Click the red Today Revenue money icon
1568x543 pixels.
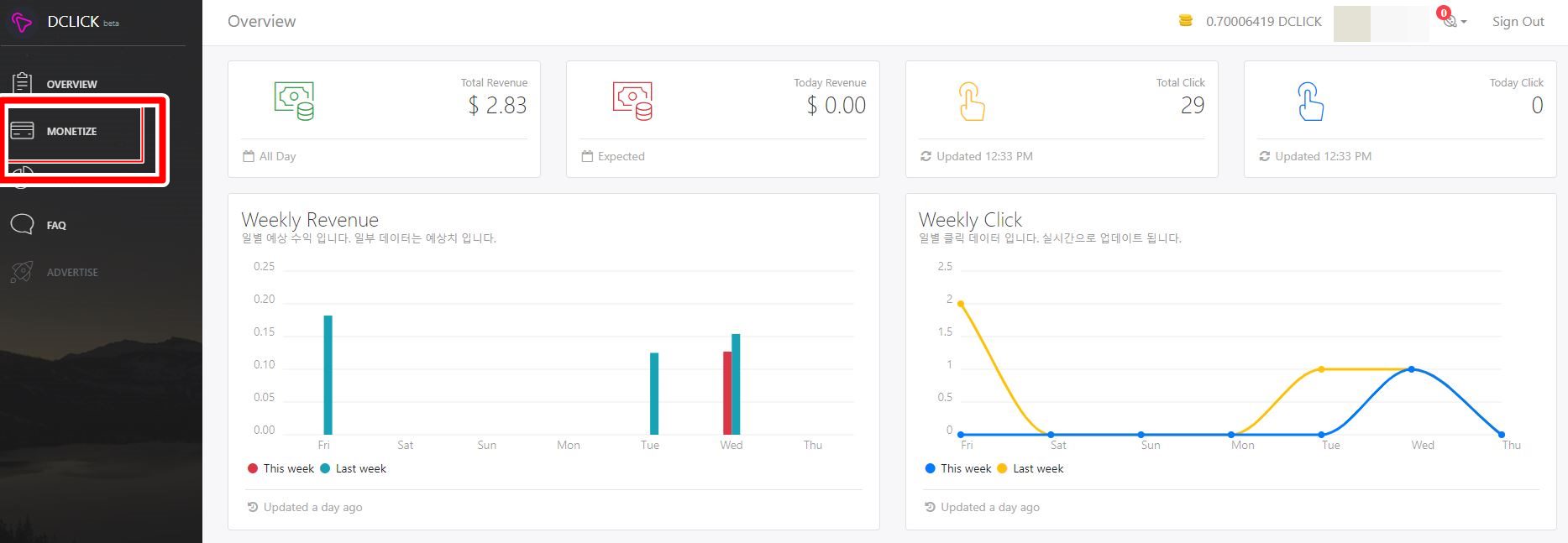[x=632, y=101]
